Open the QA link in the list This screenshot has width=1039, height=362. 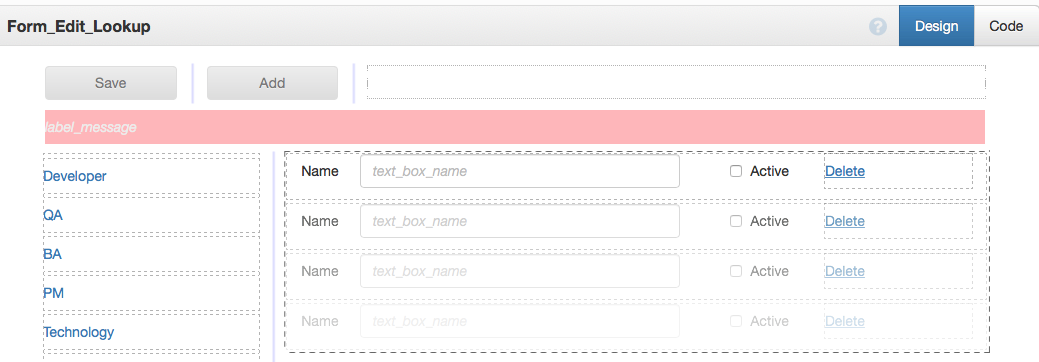tap(53, 215)
